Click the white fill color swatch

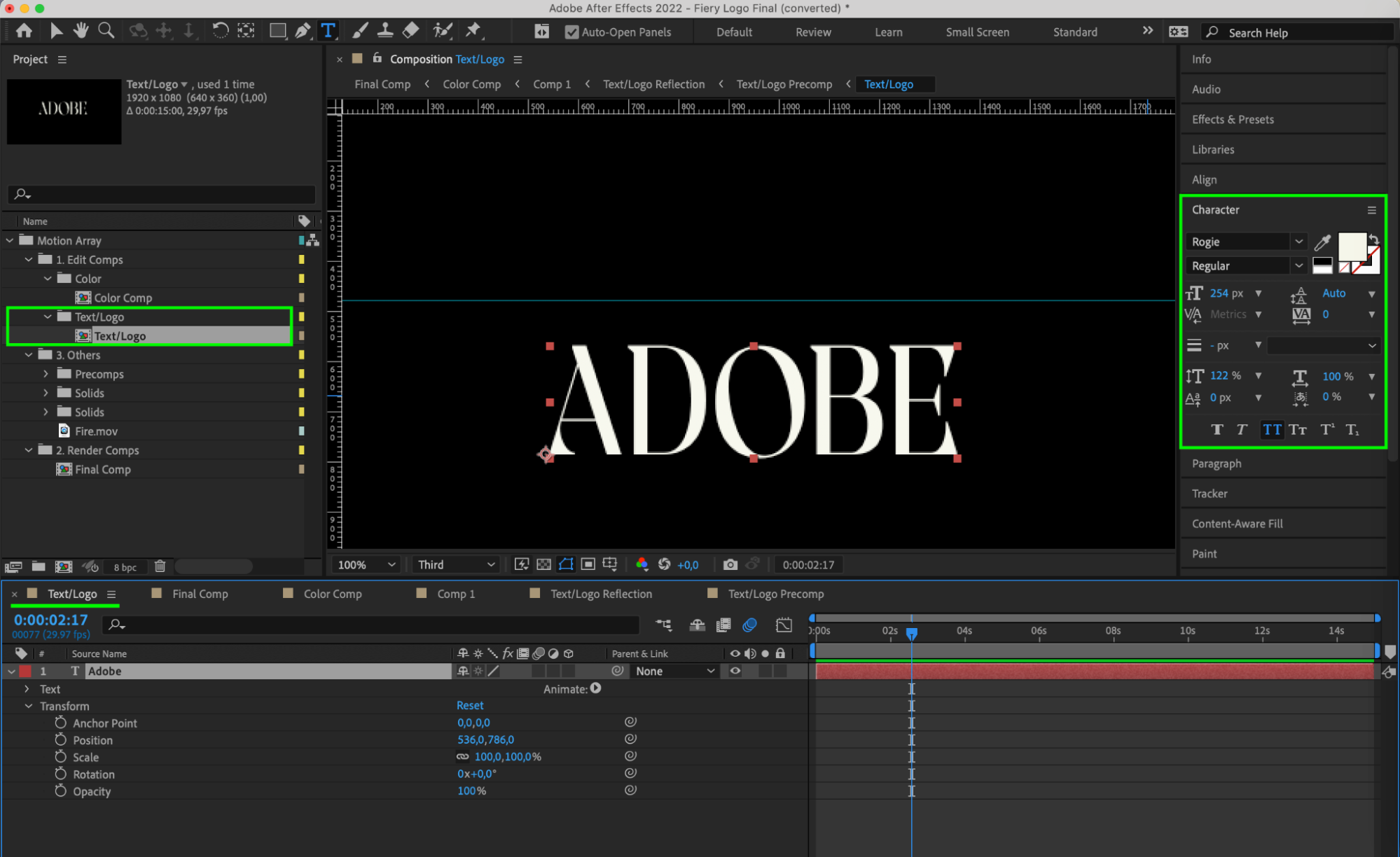click(1352, 246)
